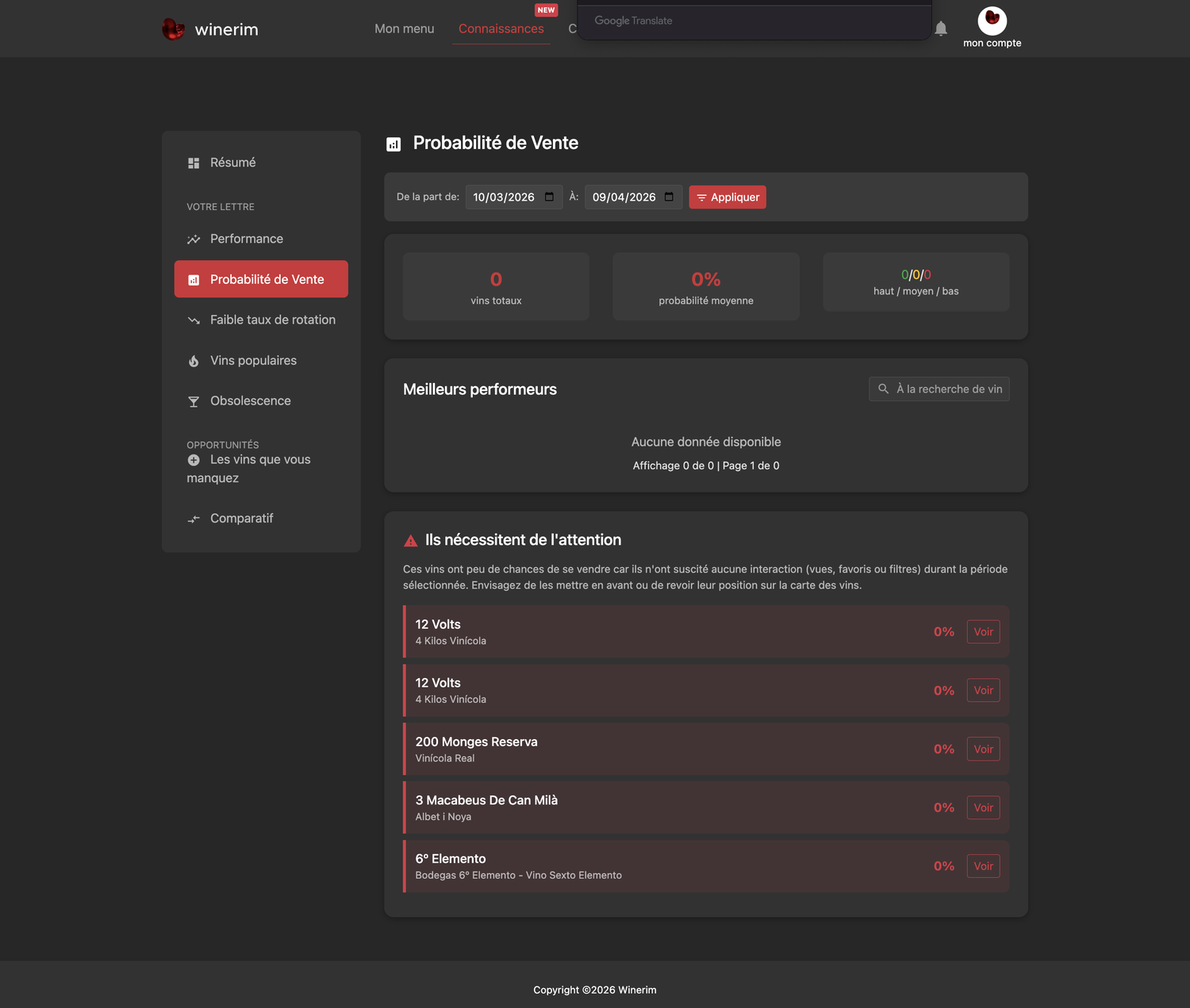Open the start date calendar picker icon

click(549, 197)
